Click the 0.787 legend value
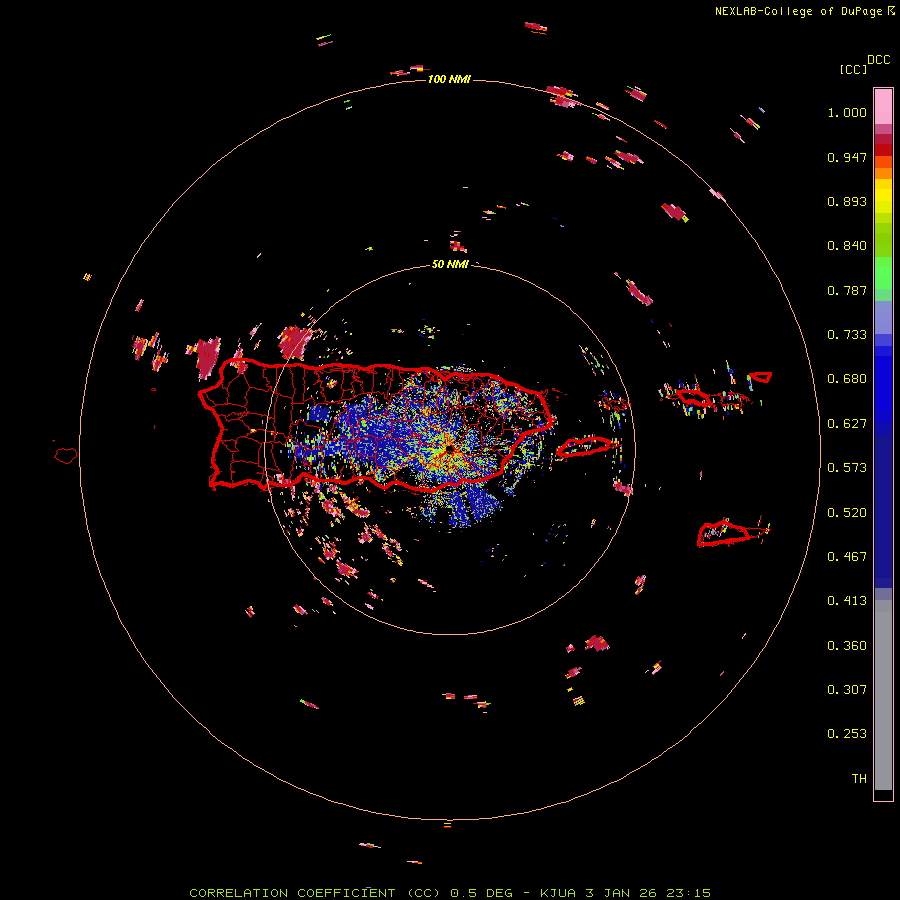Image resolution: width=900 pixels, height=900 pixels. [x=847, y=290]
